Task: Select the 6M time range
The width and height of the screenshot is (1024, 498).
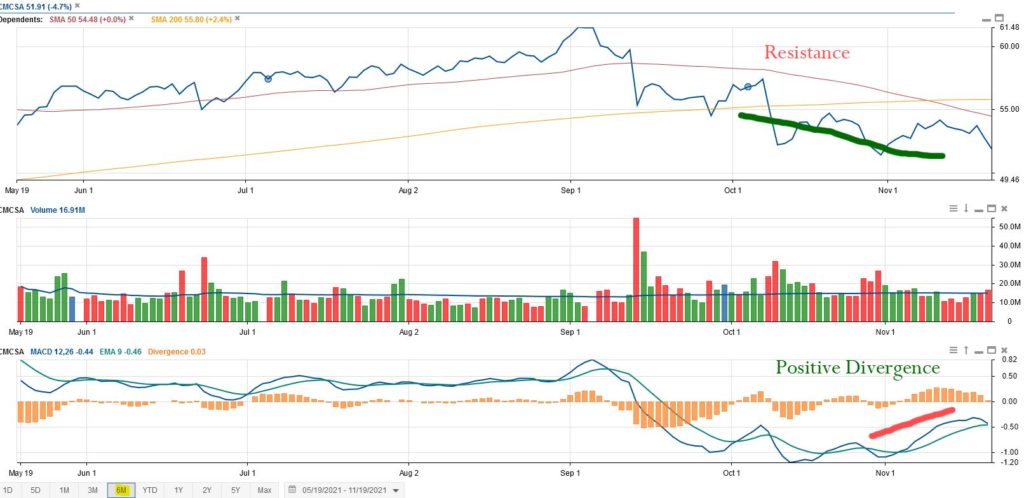Action: (x=121, y=490)
